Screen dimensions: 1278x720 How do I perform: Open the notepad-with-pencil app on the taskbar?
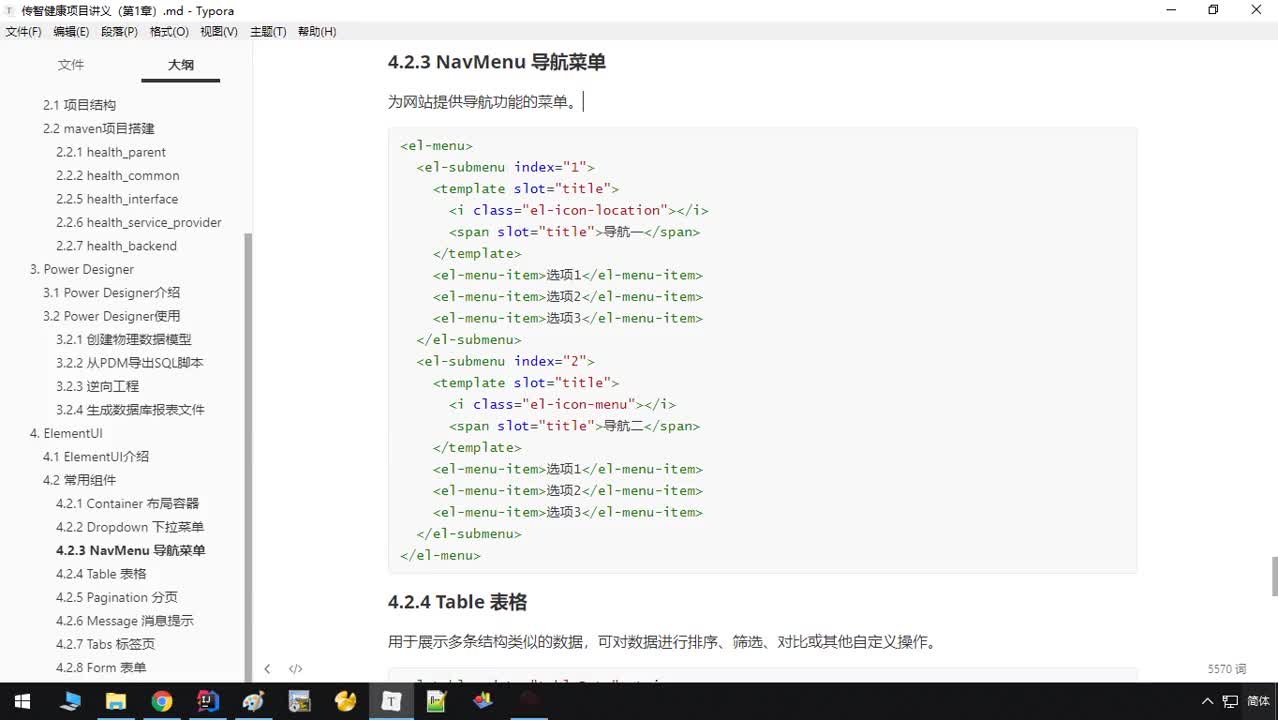437,701
